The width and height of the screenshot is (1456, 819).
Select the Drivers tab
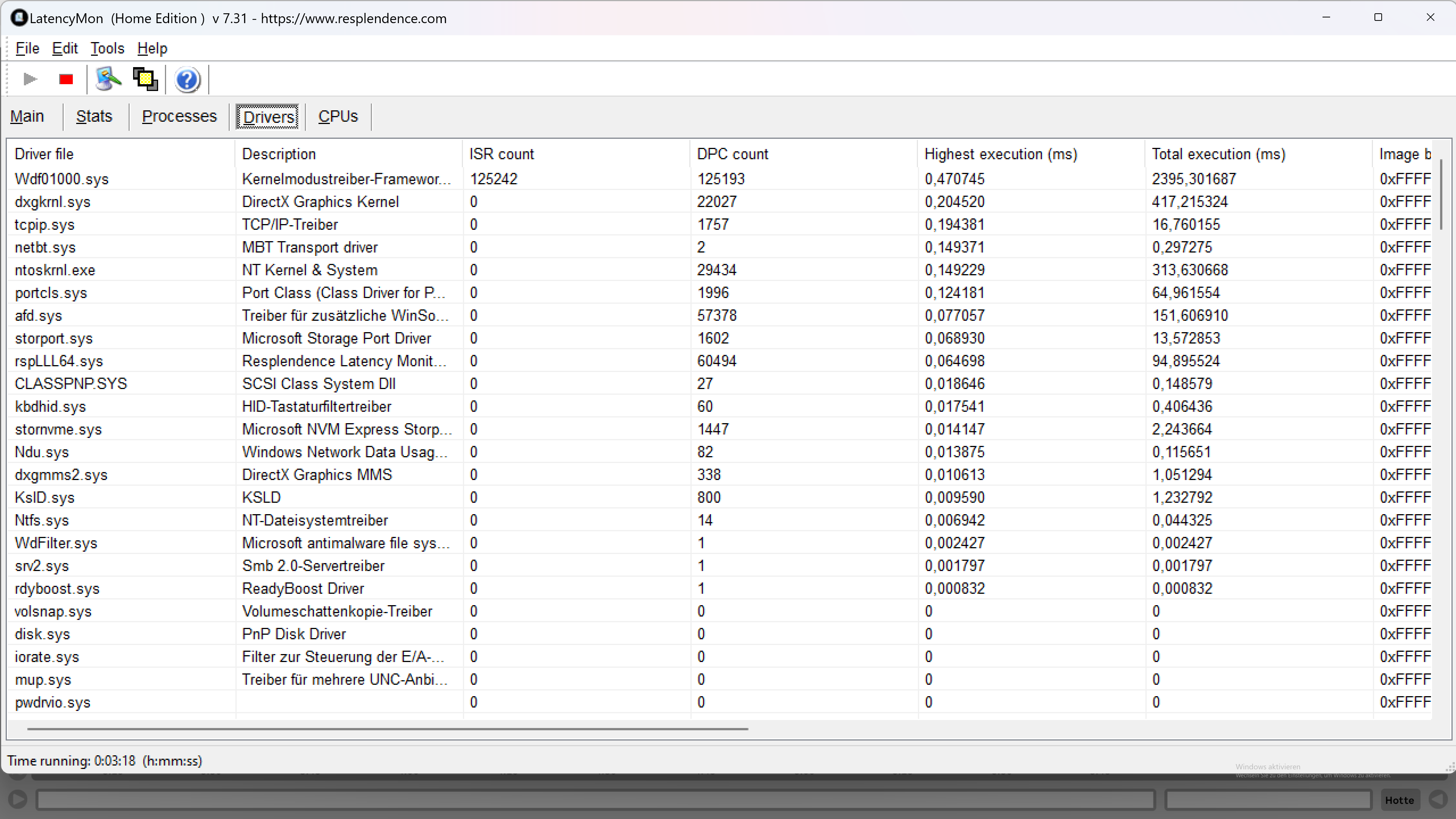[x=268, y=116]
